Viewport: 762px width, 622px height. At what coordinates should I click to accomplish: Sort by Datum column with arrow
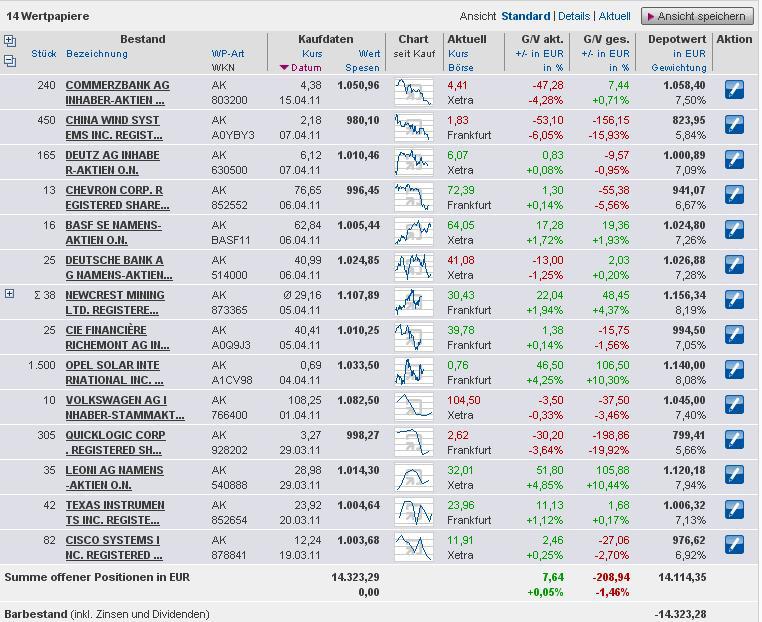(301, 68)
